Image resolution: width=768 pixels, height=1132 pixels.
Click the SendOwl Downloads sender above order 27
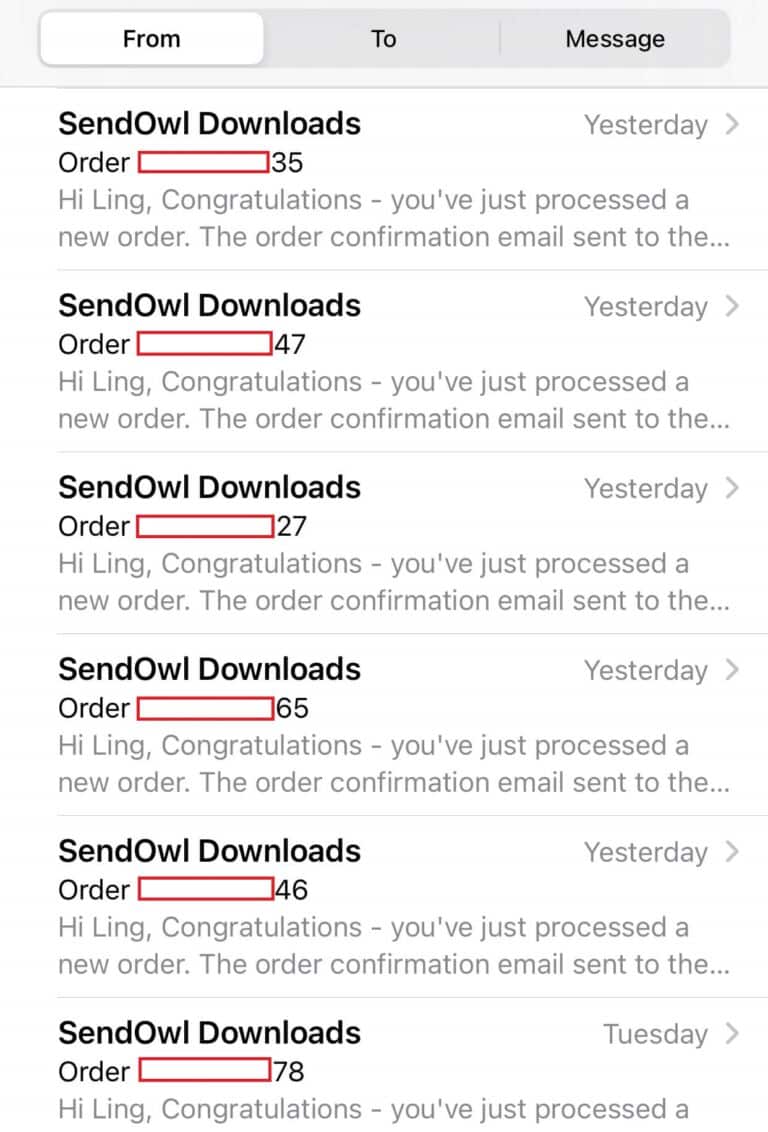tap(209, 487)
